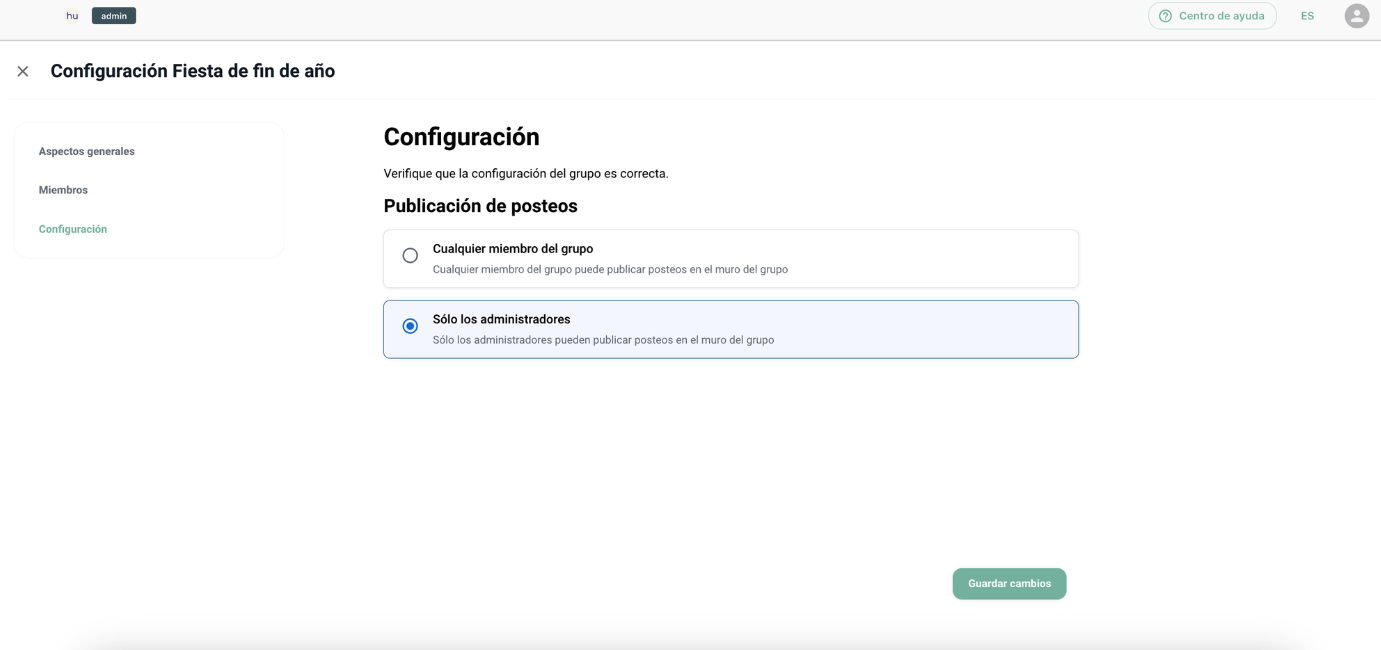Click the page title 'Configuración Fiesta de fin de año'

coord(192,71)
